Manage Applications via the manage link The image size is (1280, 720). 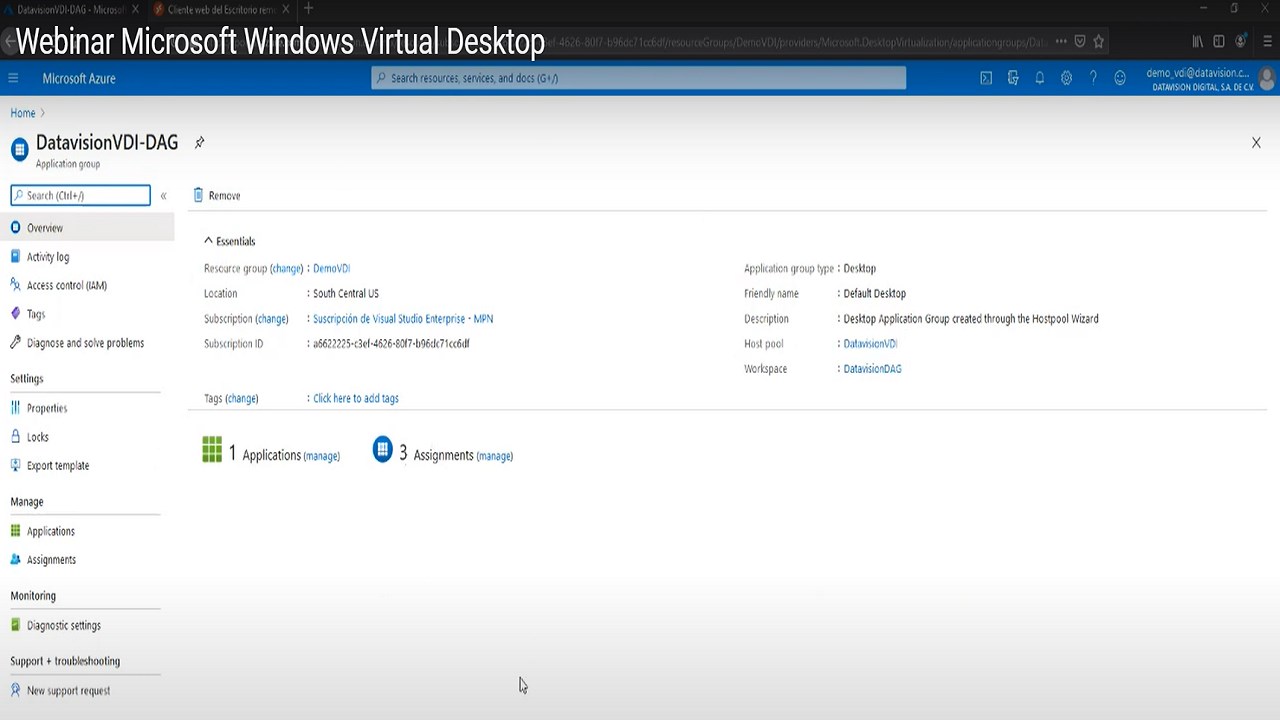point(322,456)
